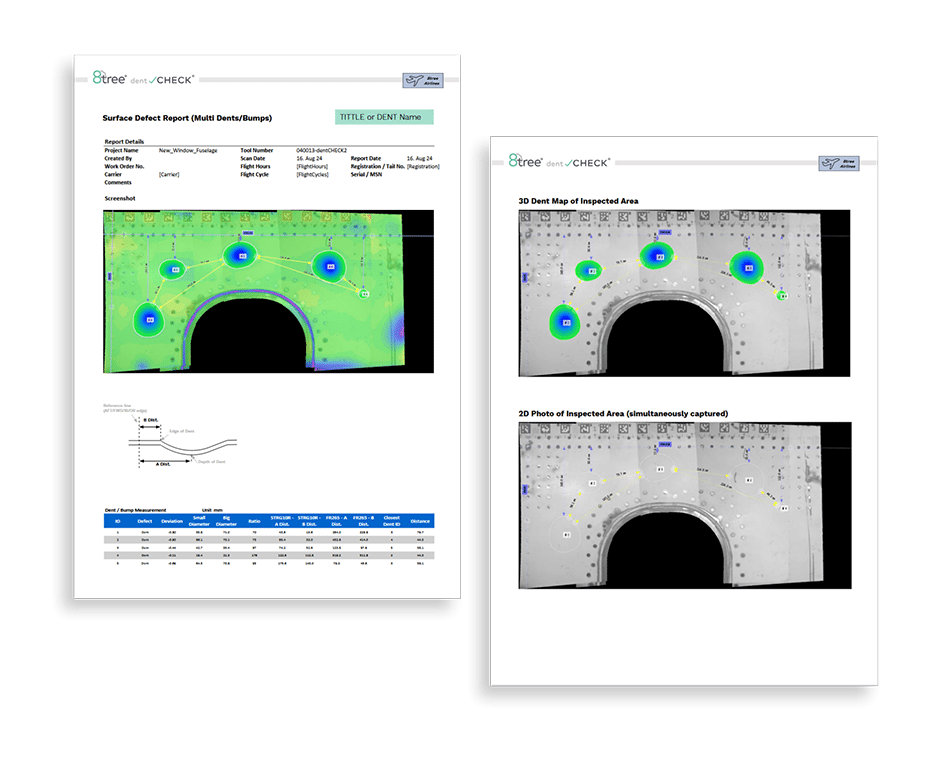Select the smallest dent marker on the 3D dent map

[782, 295]
